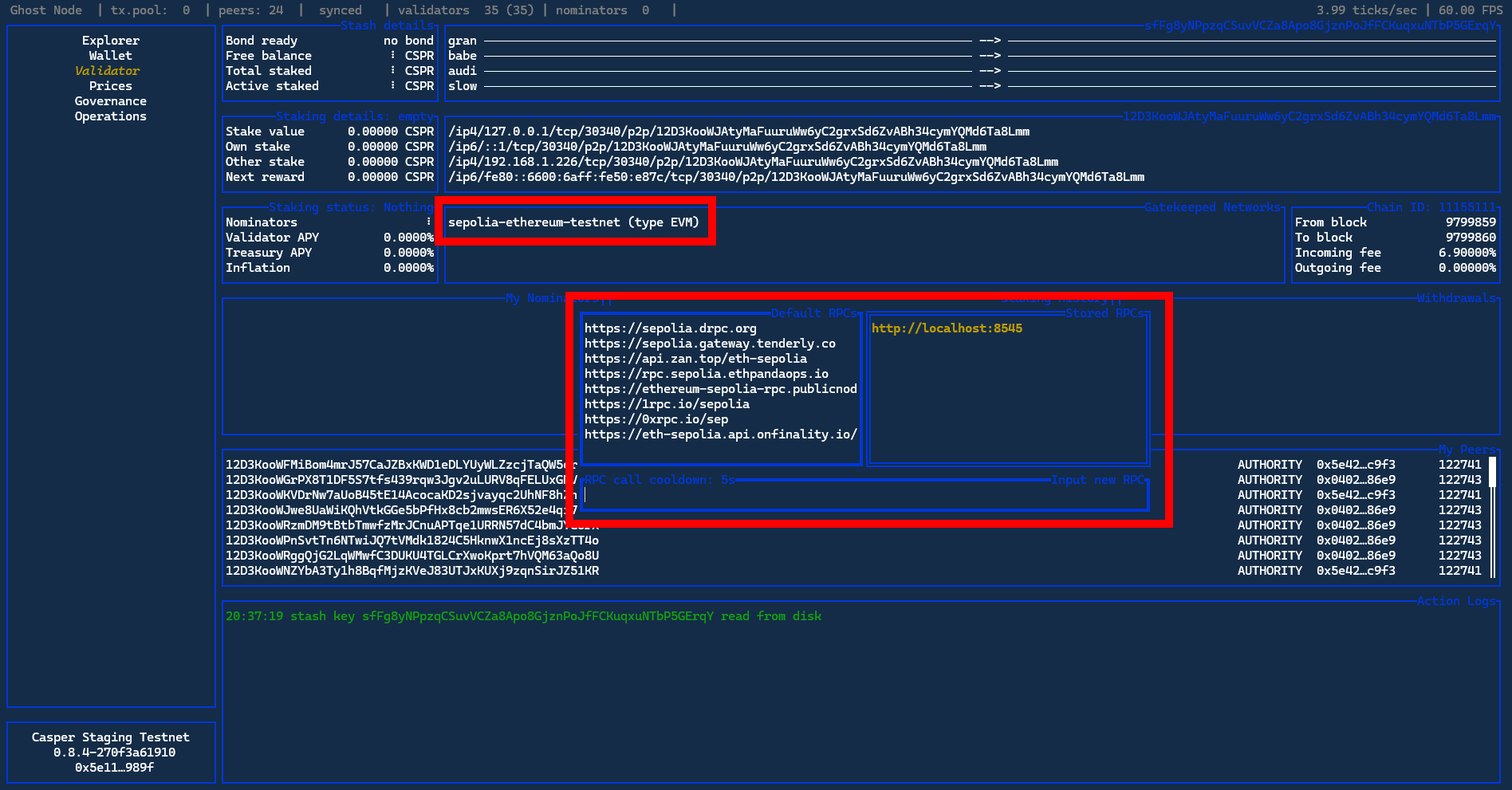Click the My Peers scrollbar
The height and width of the screenshot is (790, 1512).
tap(1493, 478)
